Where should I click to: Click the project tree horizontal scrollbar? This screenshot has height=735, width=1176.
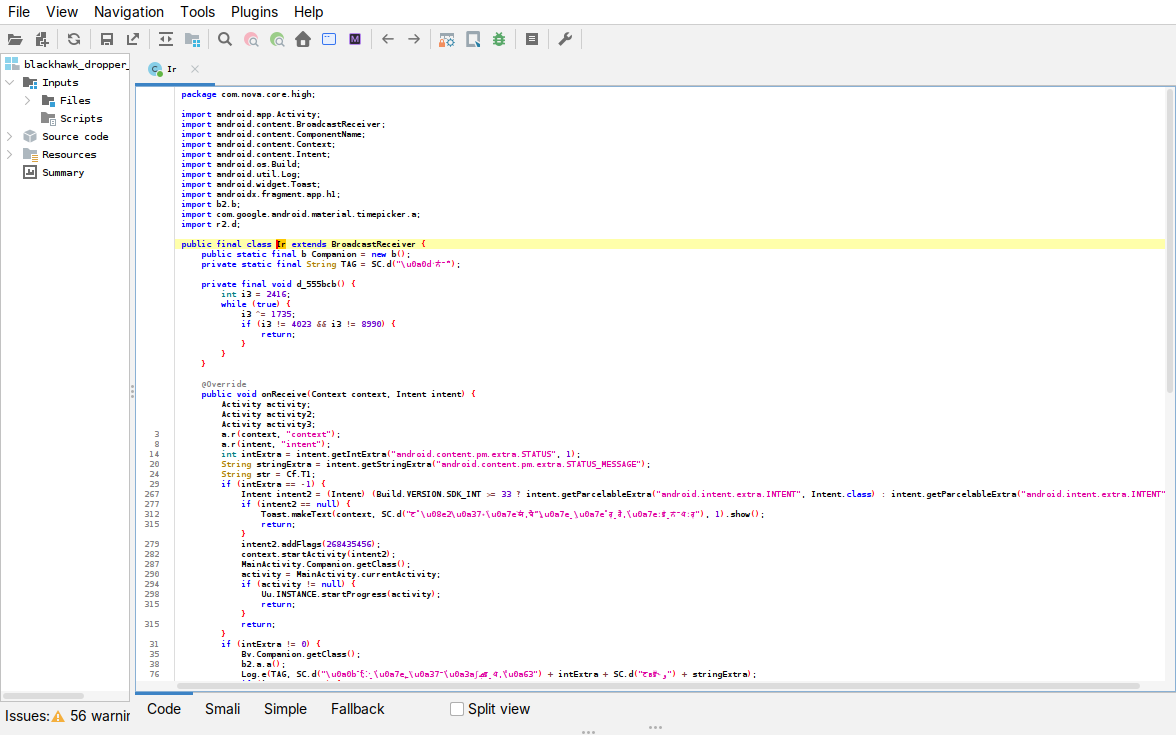pyautogui.click(x=44, y=696)
